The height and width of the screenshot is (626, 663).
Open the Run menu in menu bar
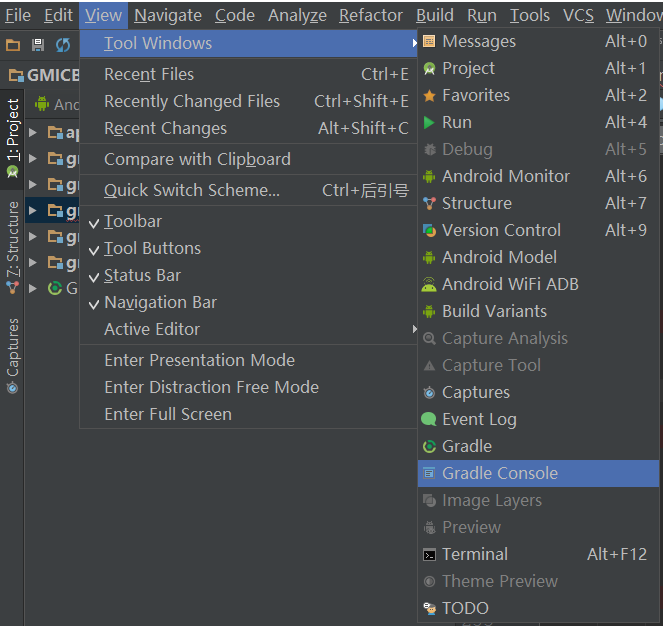(x=482, y=16)
